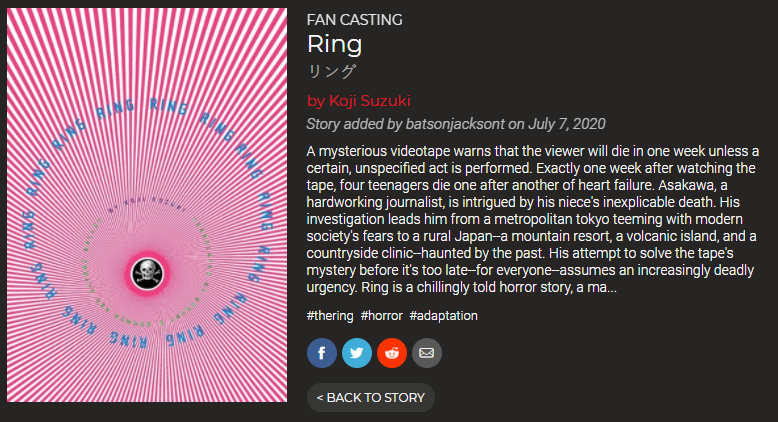778x422 pixels.
Task: Open the pink Ring book cover image
Action: [x=147, y=205]
